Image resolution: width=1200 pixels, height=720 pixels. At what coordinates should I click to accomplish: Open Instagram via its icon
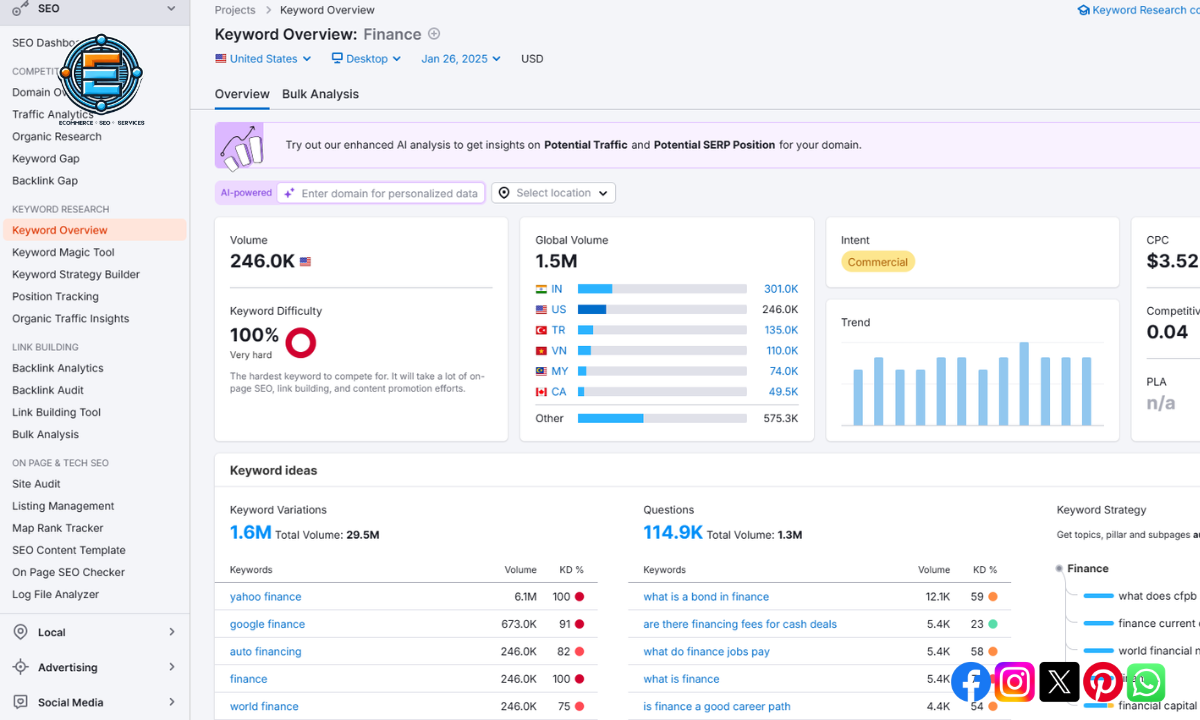(1014, 682)
